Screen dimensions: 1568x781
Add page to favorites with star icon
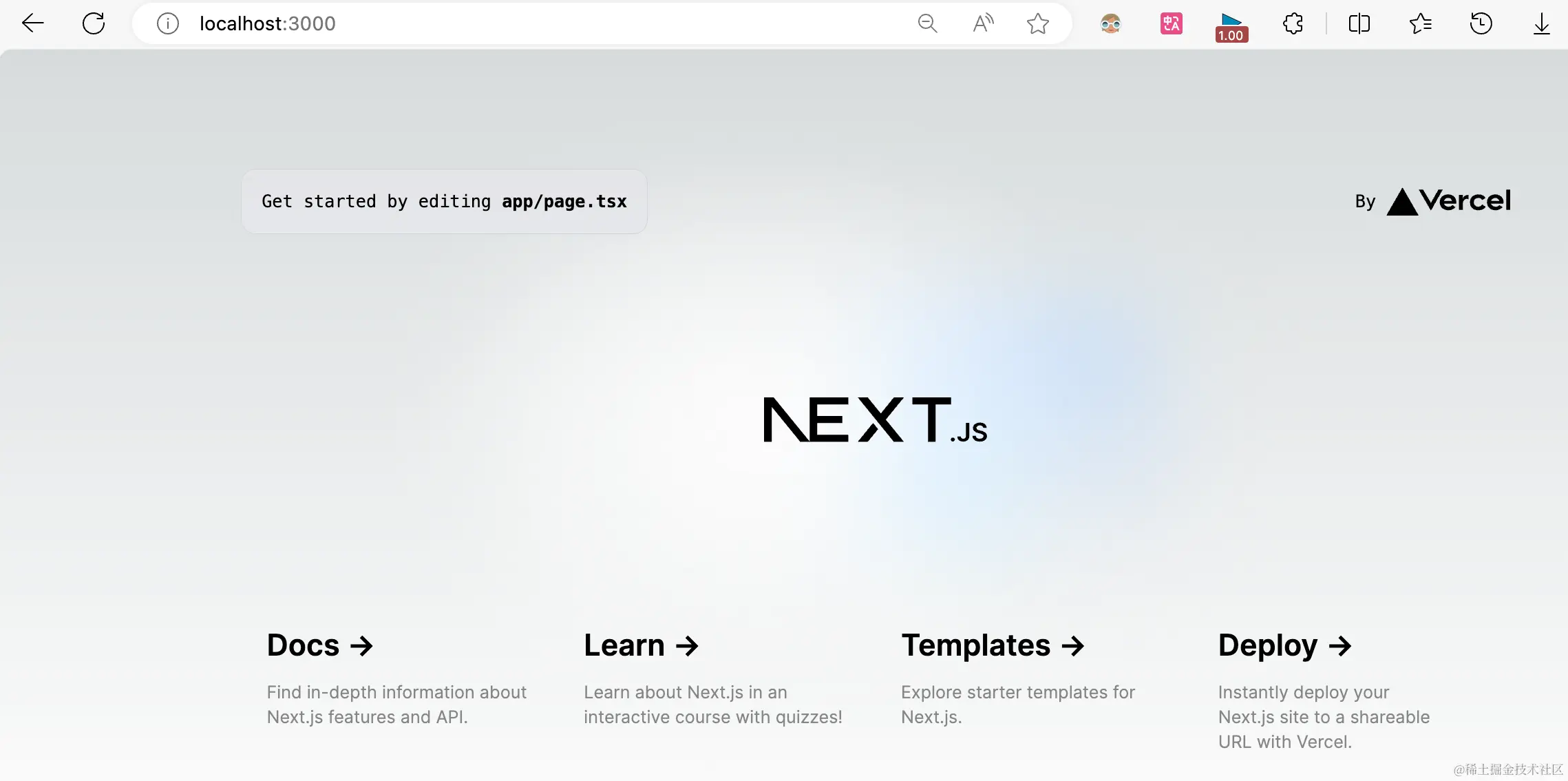(1037, 23)
